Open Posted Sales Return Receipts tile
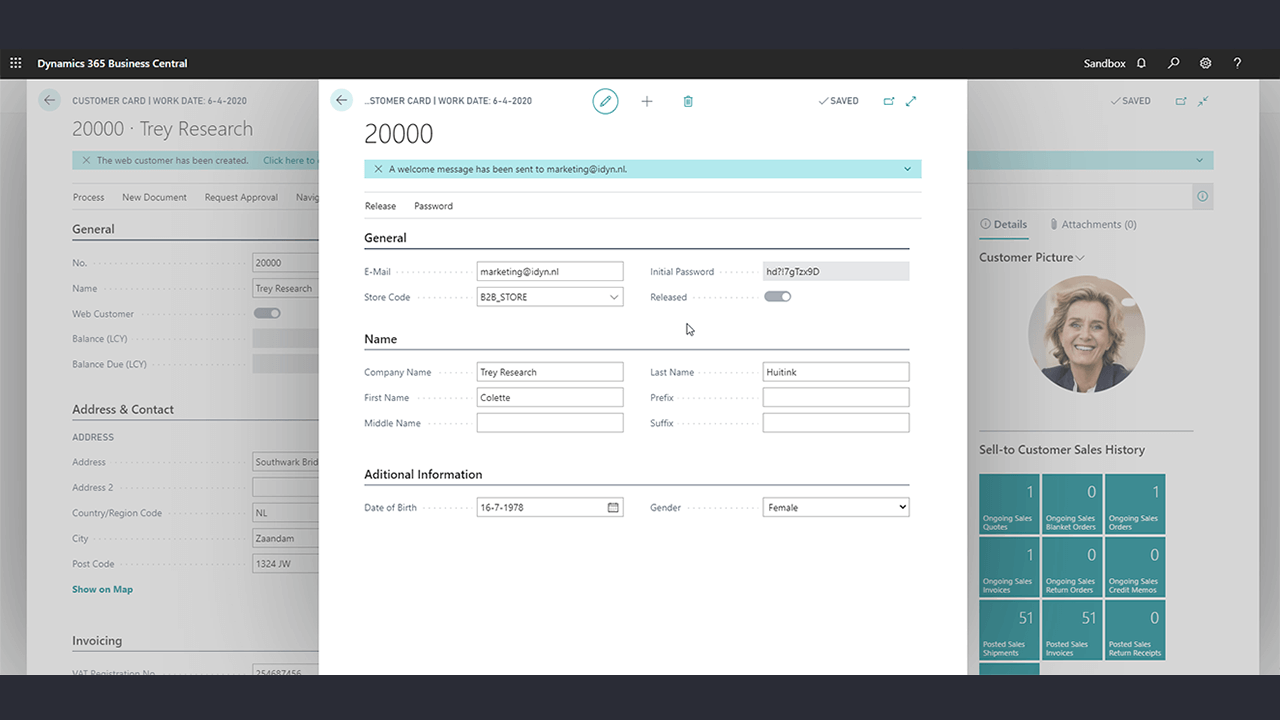The image size is (1280, 720). pyautogui.click(x=1135, y=630)
